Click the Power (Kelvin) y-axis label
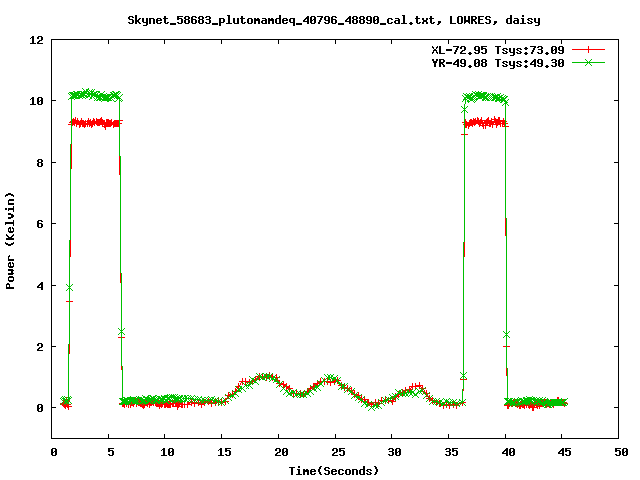The width and height of the screenshot is (640, 480). point(10,241)
